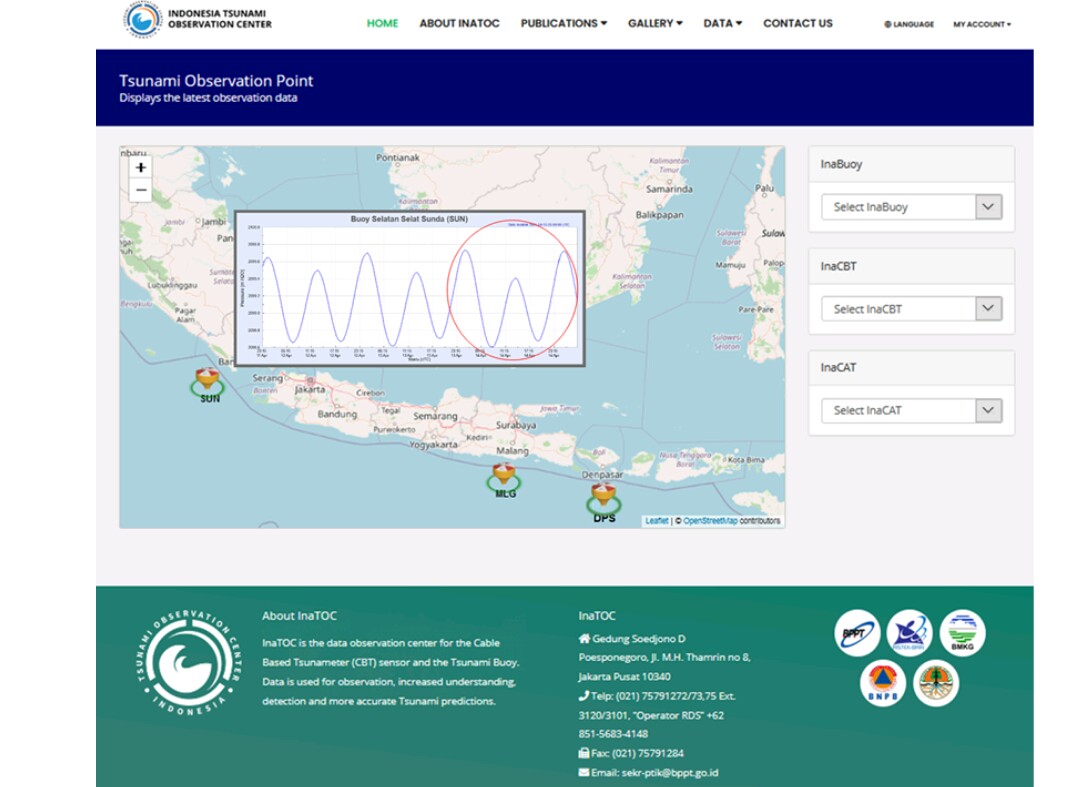Click the BPPT logo in footer
The width and height of the screenshot is (1080, 787).
pyautogui.click(x=857, y=633)
